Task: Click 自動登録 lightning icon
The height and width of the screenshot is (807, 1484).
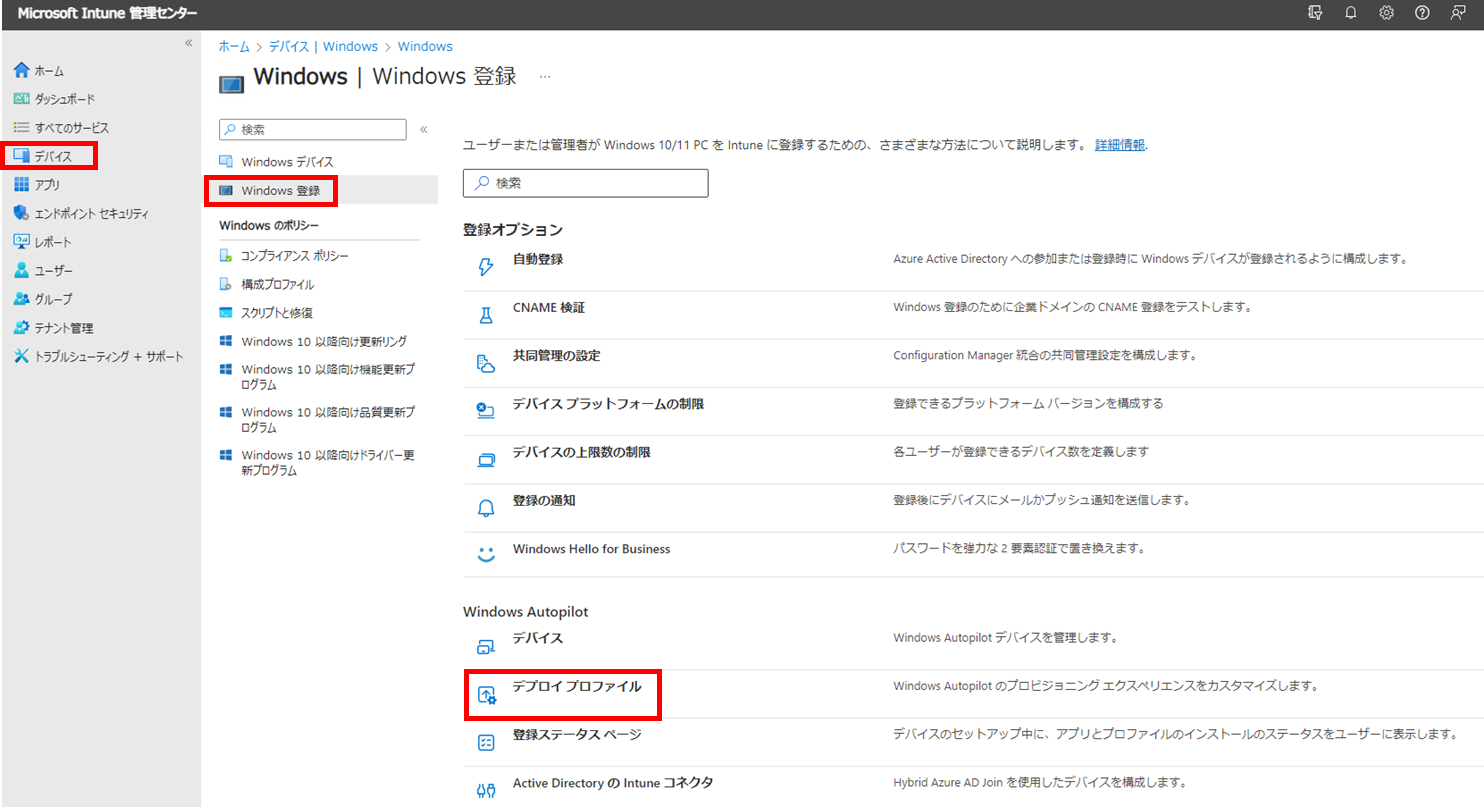Action: [486, 267]
